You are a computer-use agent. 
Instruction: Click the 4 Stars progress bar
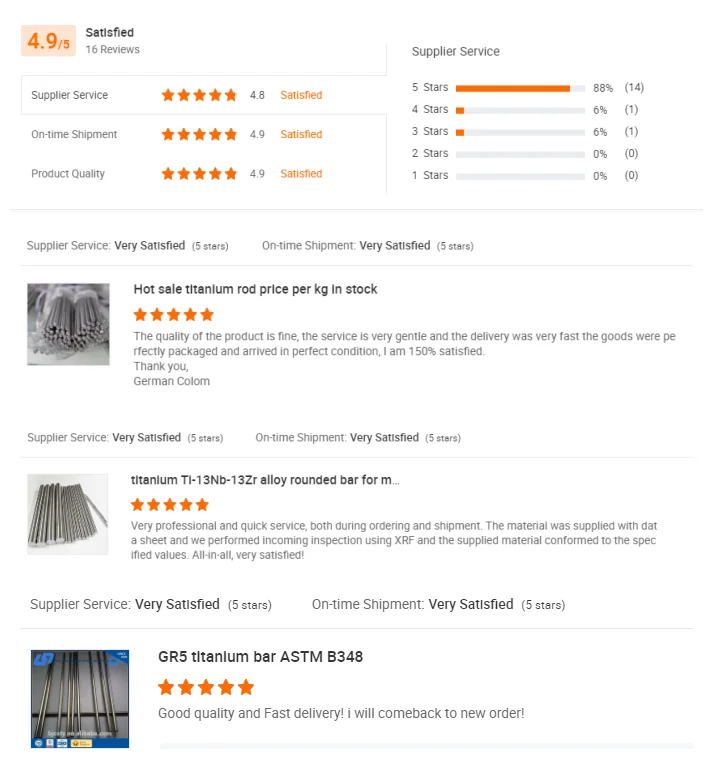pyautogui.click(x=519, y=110)
